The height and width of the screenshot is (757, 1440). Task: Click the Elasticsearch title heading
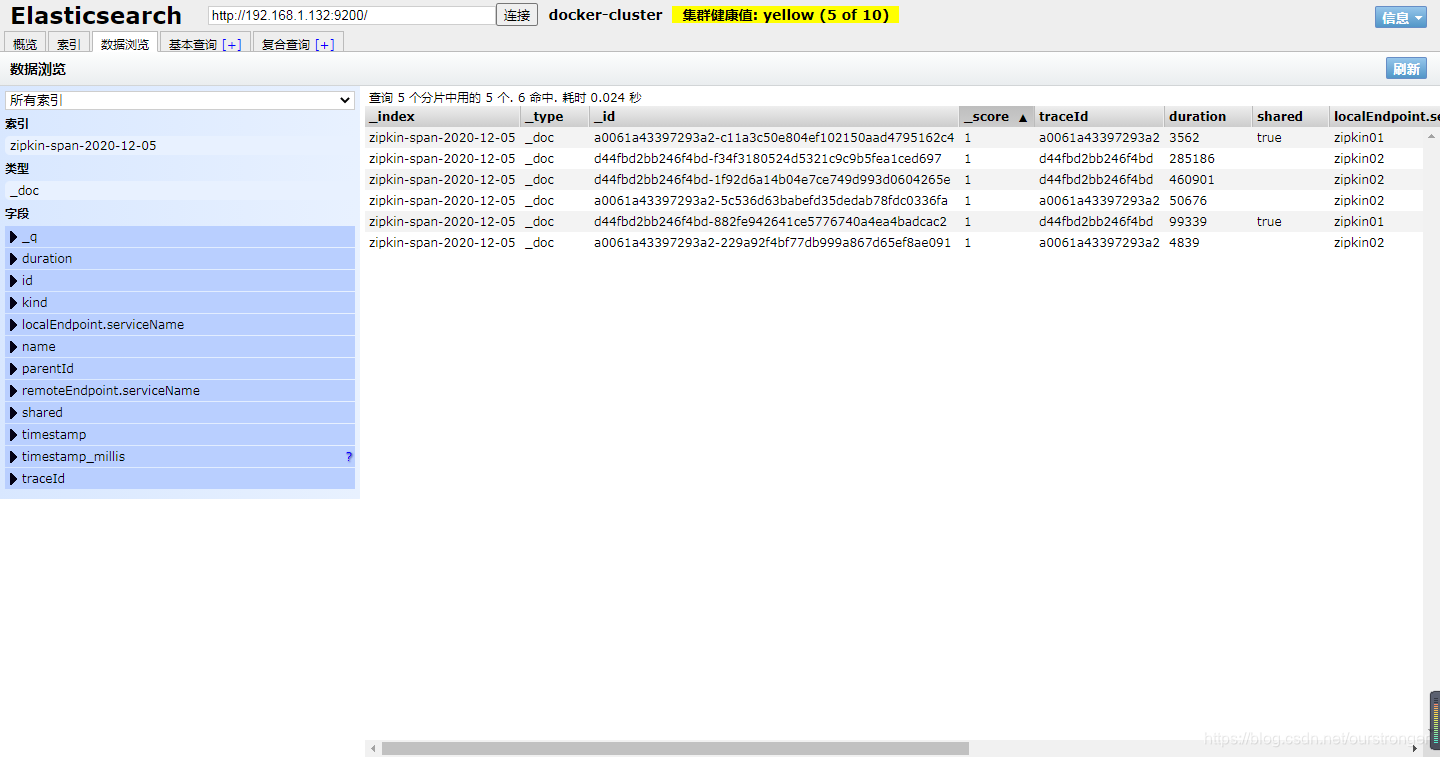tap(96, 16)
